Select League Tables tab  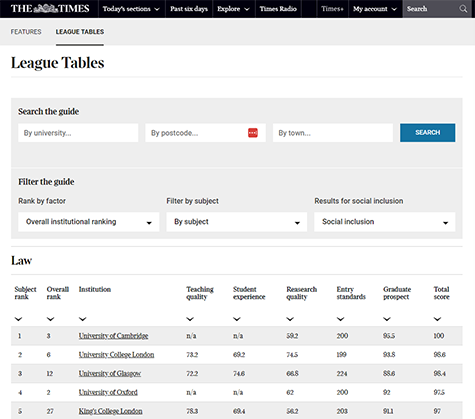(x=80, y=32)
